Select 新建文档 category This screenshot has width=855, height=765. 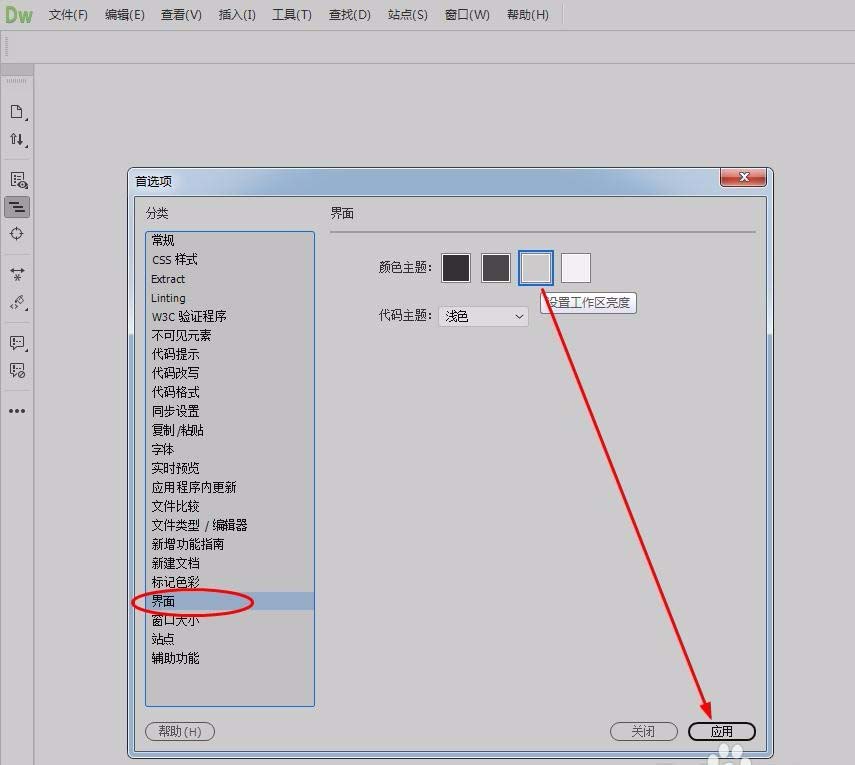(x=230, y=563)
